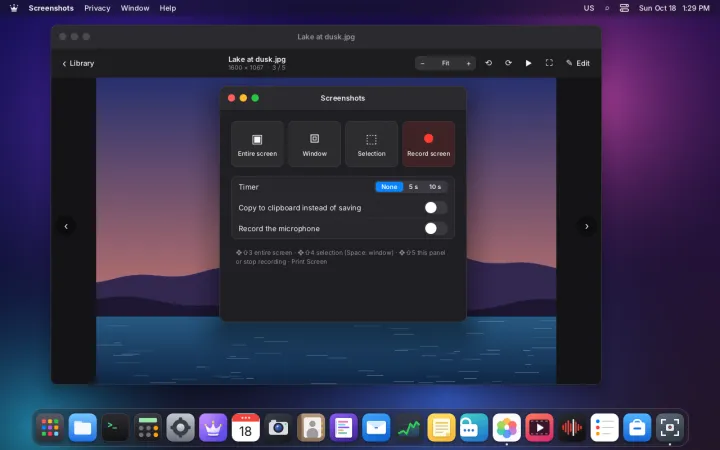The width and height of the screenshot is (720, 450).
Task: Enter fullscreen in the image viewer
Action: point(549,63)
